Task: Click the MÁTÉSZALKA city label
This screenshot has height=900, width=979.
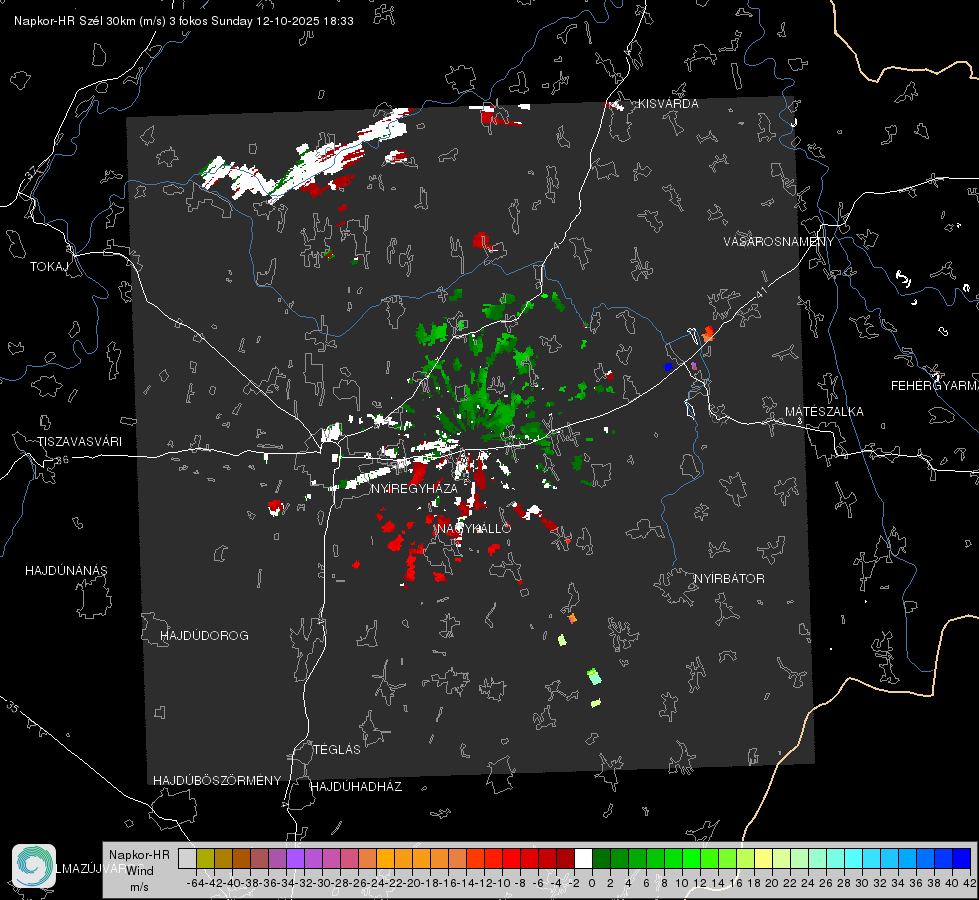Action: point(824,412)
